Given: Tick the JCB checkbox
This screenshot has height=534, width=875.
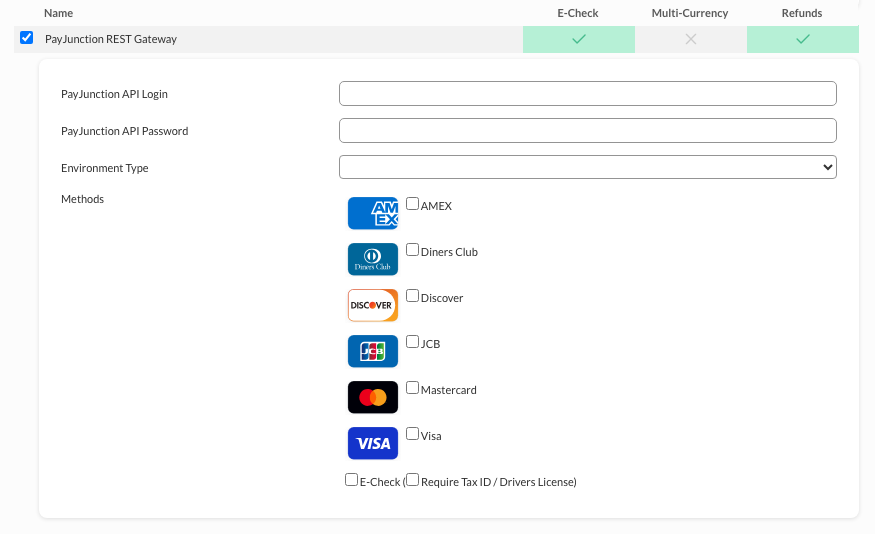Looking at the screenshot, I should [x=412, y=341].
